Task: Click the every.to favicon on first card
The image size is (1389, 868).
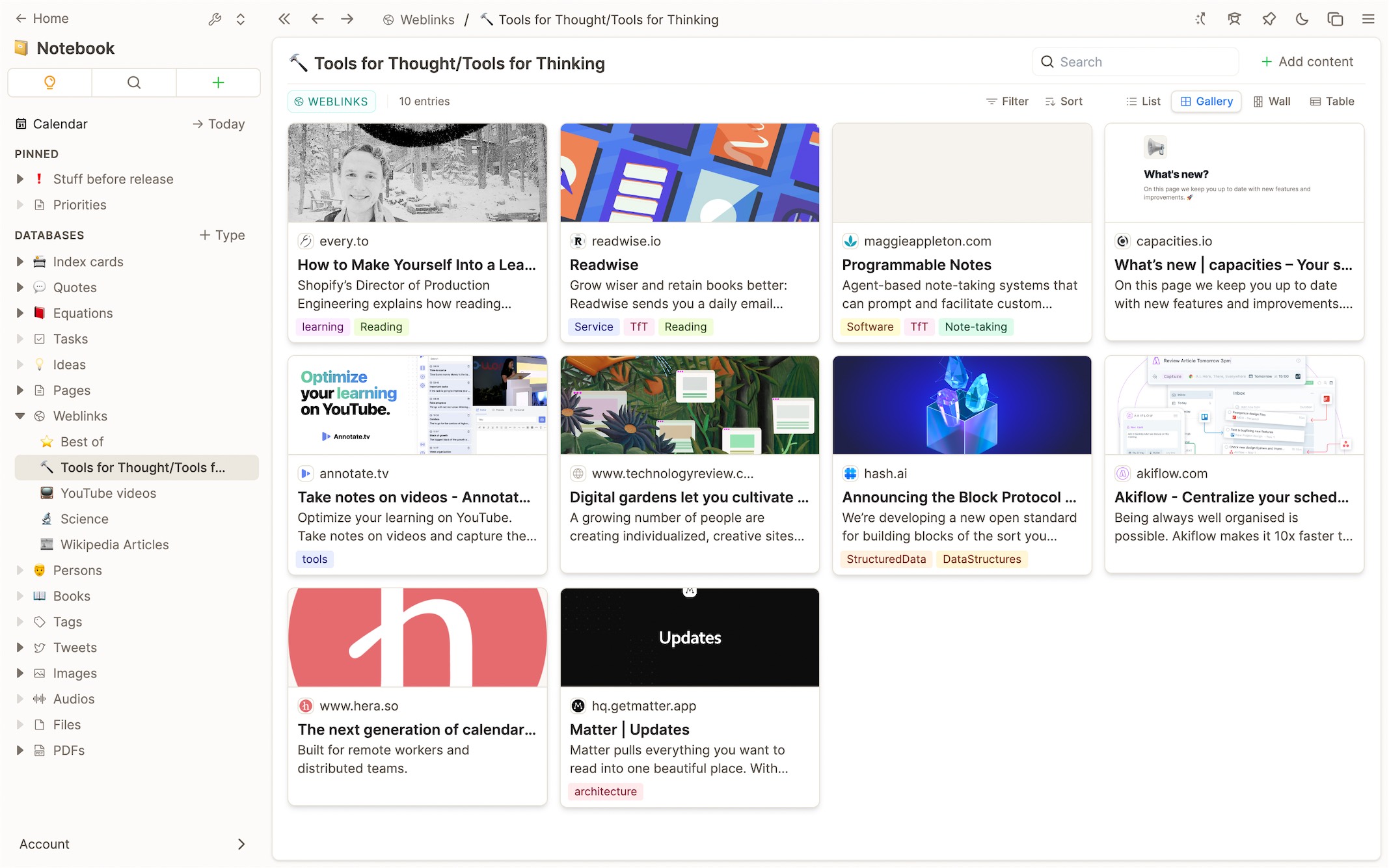Action: pos(306,241)
